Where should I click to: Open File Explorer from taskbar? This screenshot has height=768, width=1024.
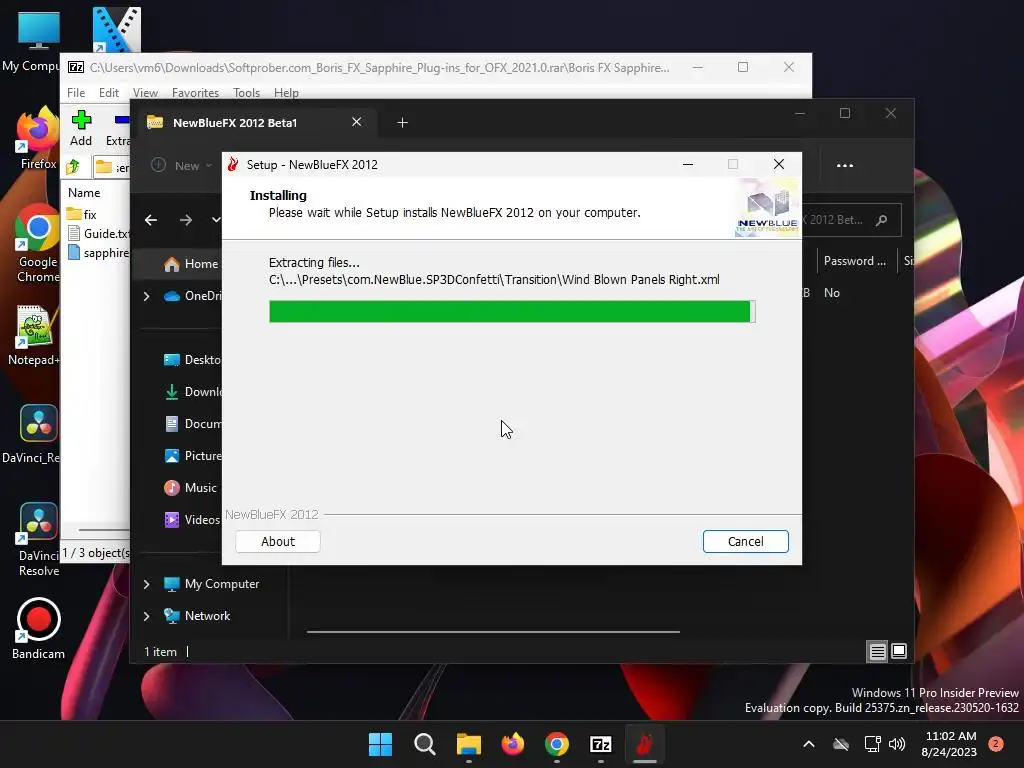point(468,744)
